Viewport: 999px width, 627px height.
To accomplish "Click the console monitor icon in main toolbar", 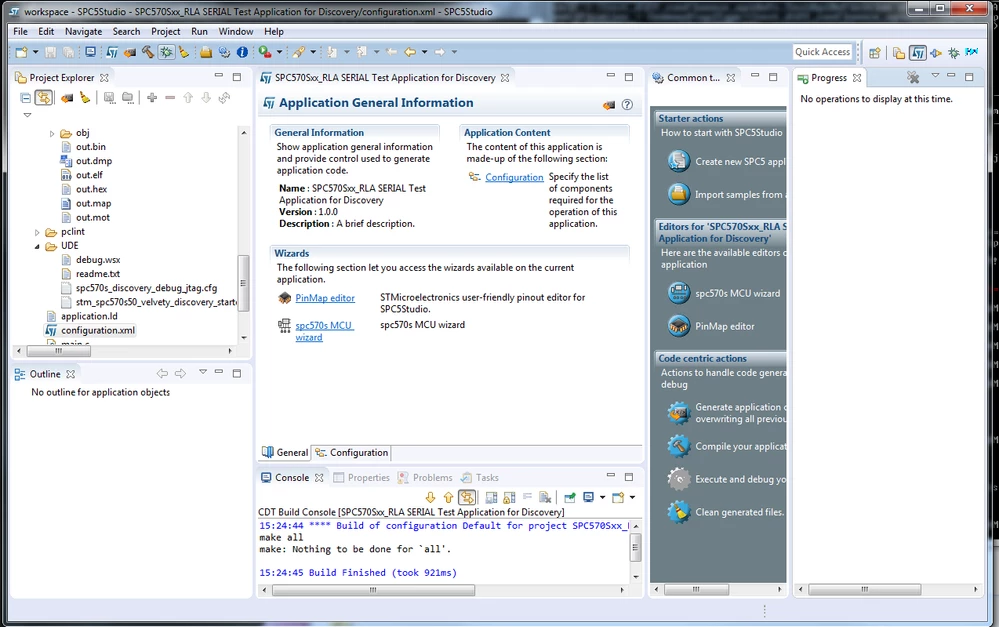I will point(90,52).
